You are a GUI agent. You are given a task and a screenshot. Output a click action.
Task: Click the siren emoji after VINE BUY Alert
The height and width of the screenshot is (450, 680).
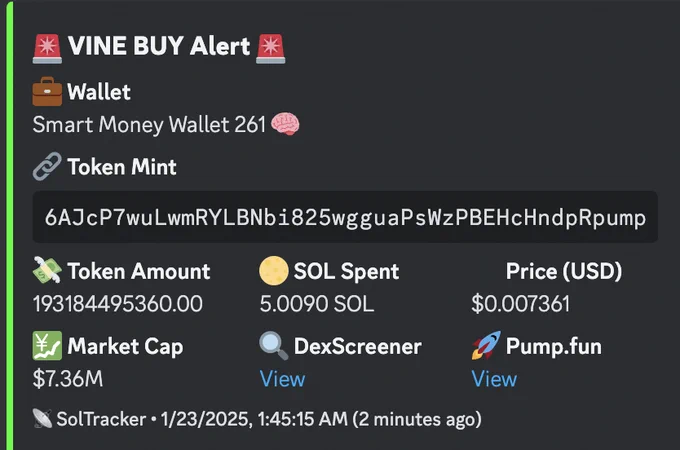(x=271, y=49)
